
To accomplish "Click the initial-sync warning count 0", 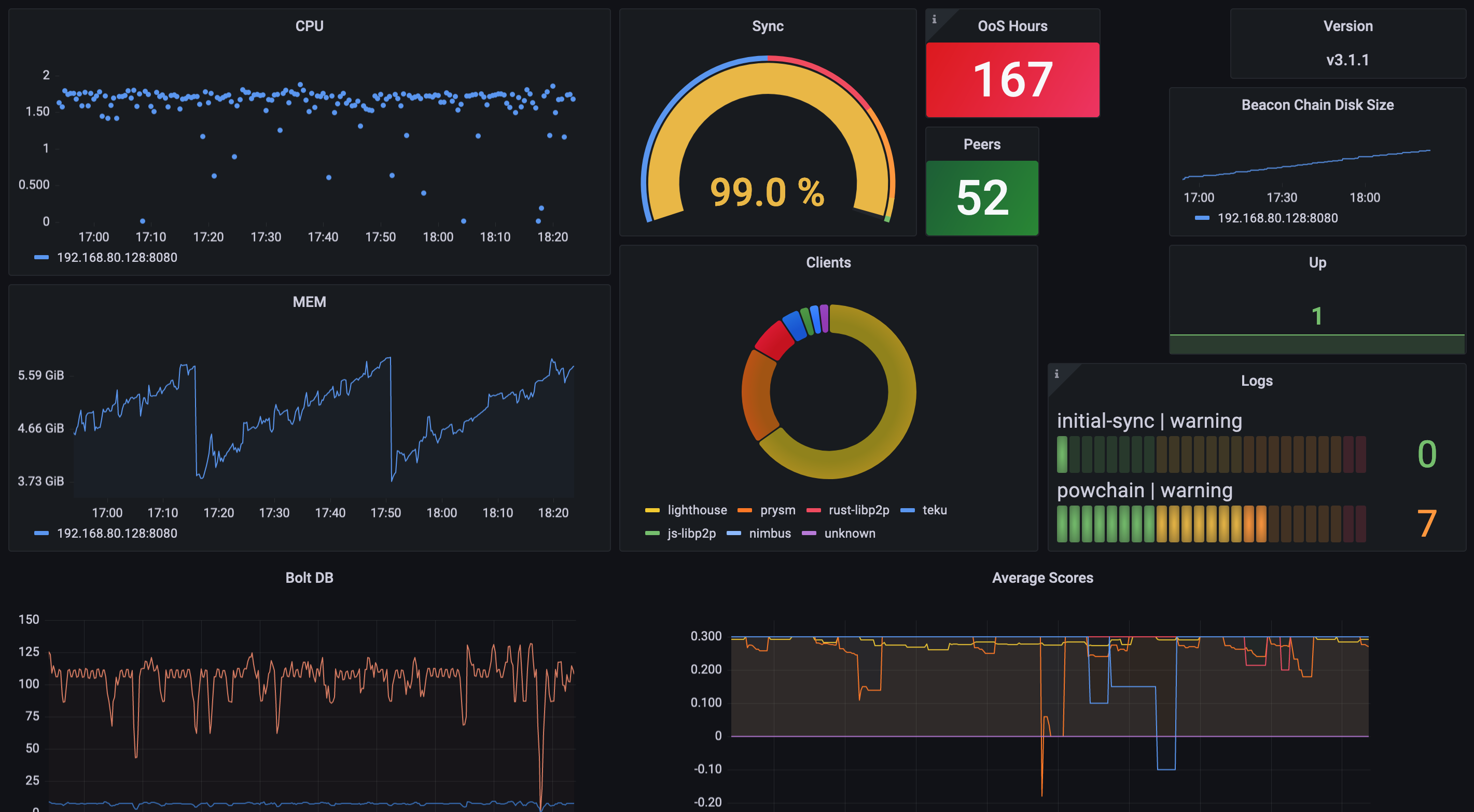I will [x=1426, y=454].
